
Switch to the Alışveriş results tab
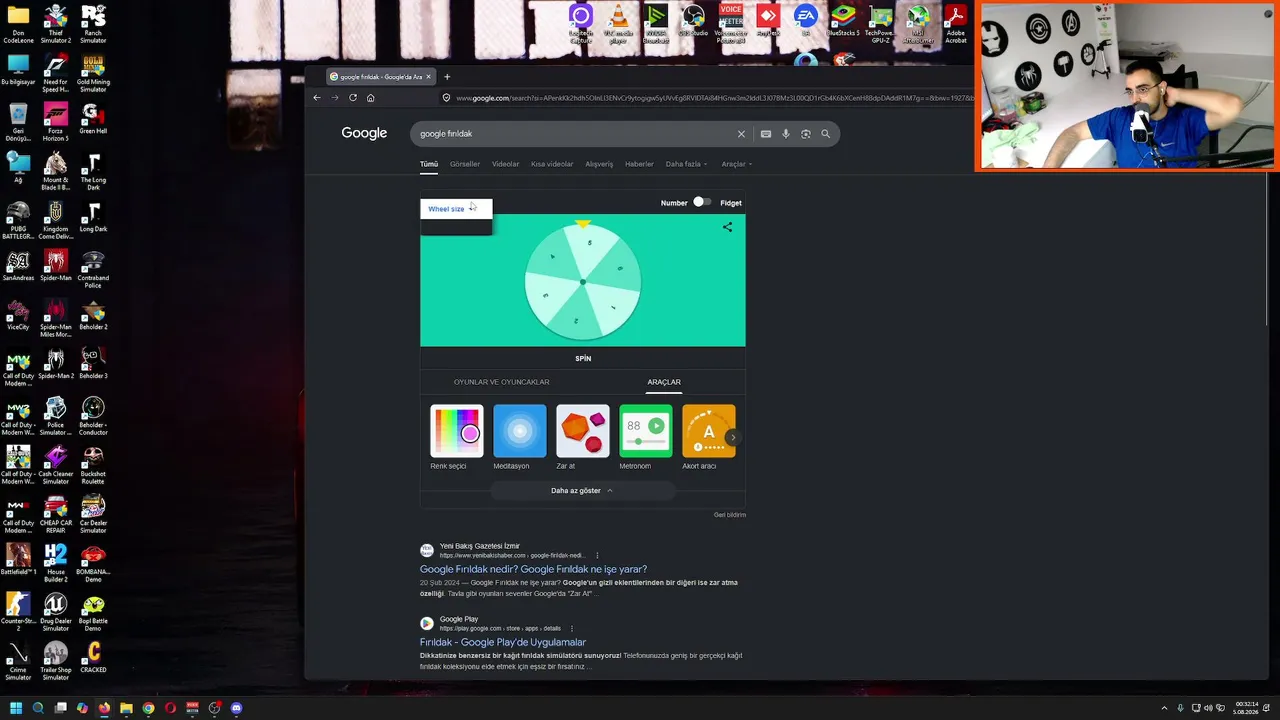tap(599, 164)
